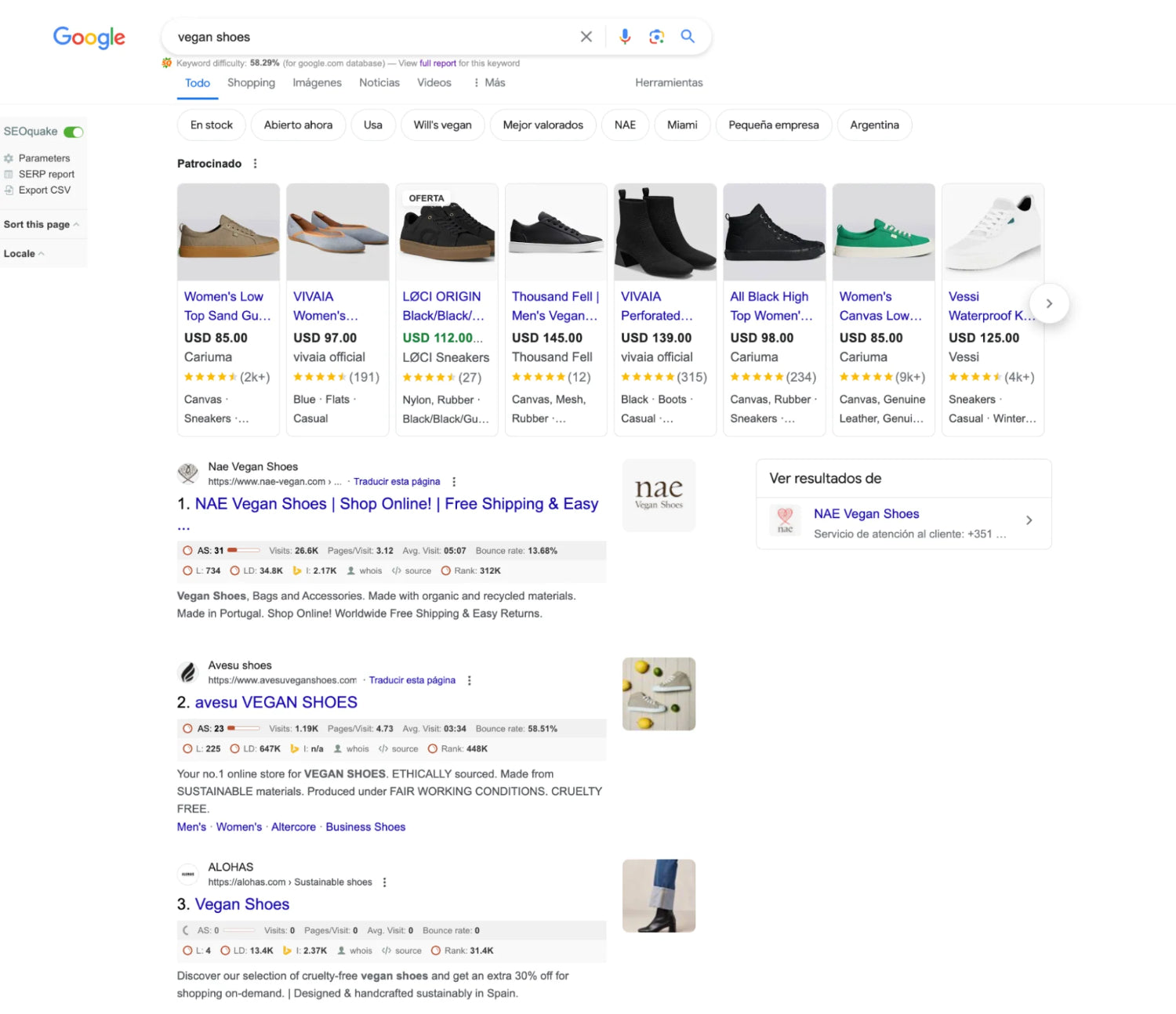The width and height of the screenshot is (1176, 1014).
Task: Open Google Lens image search
Action: (x=656, y=37)
